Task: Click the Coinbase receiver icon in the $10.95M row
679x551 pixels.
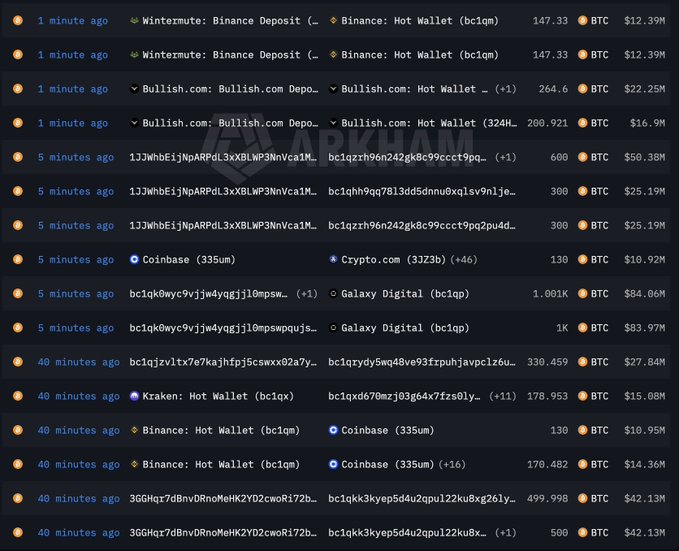Action: 333,430
